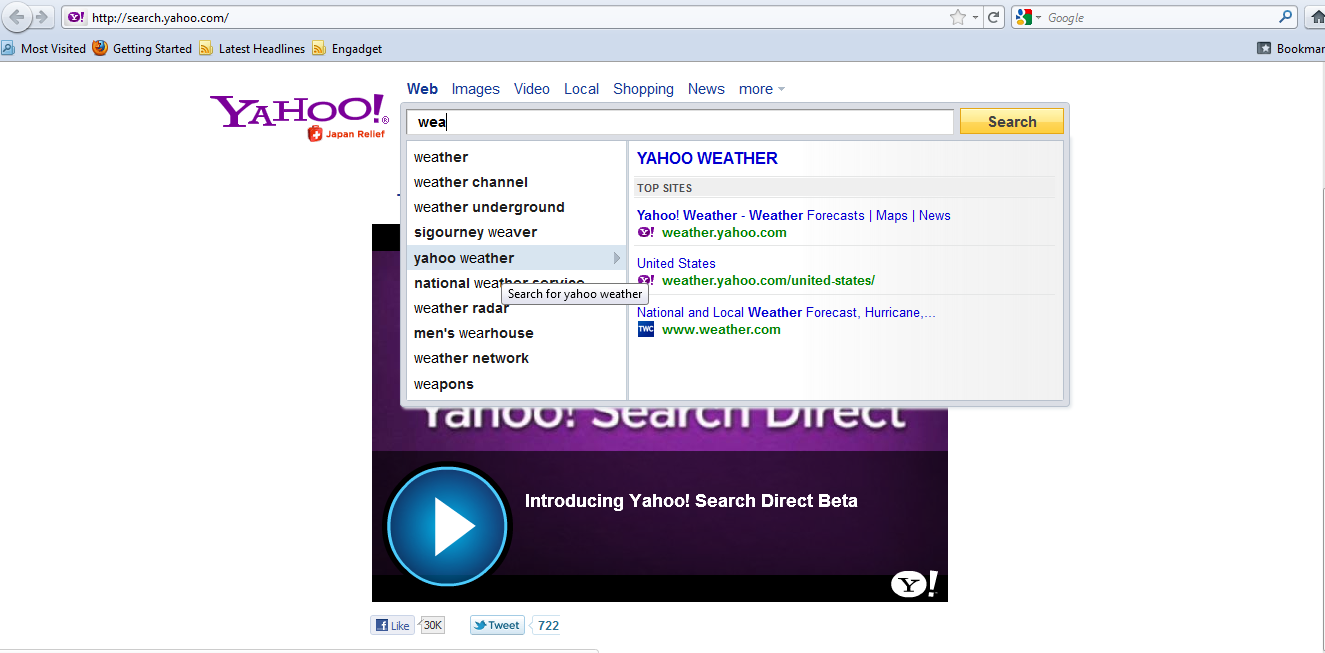The width and height of the screenshot is (1325, 653).
Task: Bookmark page with the star icon
Action: (957, 17)
